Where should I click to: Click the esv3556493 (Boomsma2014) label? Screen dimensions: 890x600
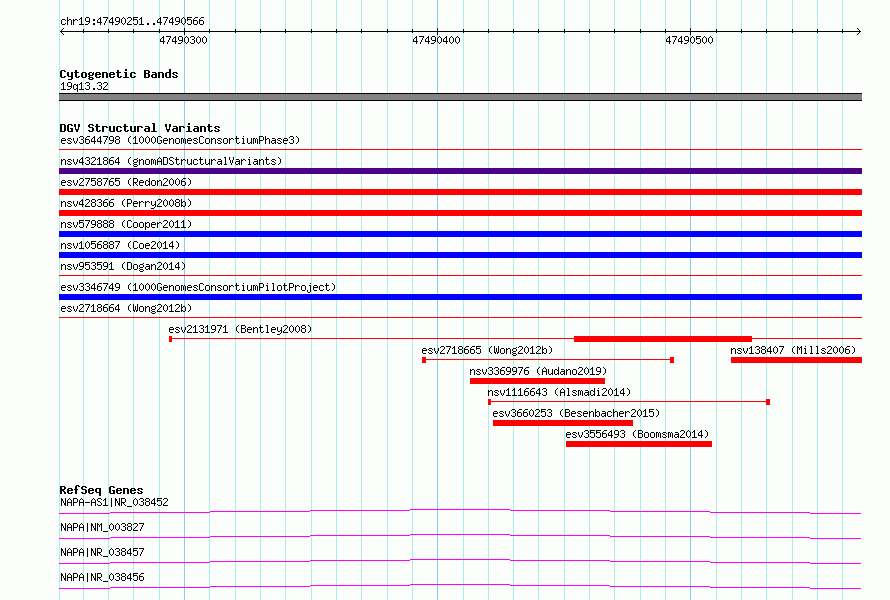(x=637, y=434)
